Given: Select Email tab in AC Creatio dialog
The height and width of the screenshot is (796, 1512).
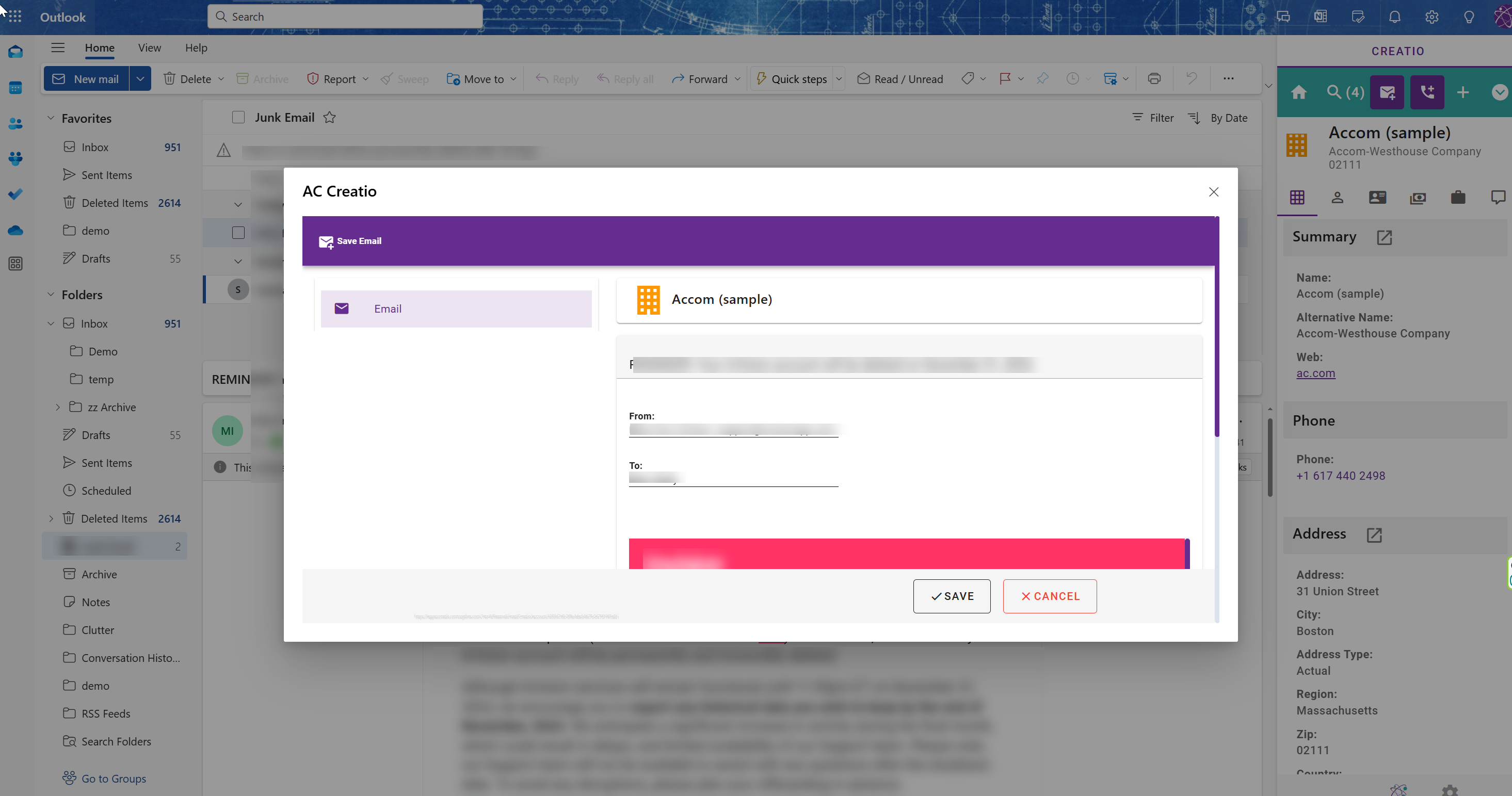Looking at the screenshot, I should click(456, 308).
